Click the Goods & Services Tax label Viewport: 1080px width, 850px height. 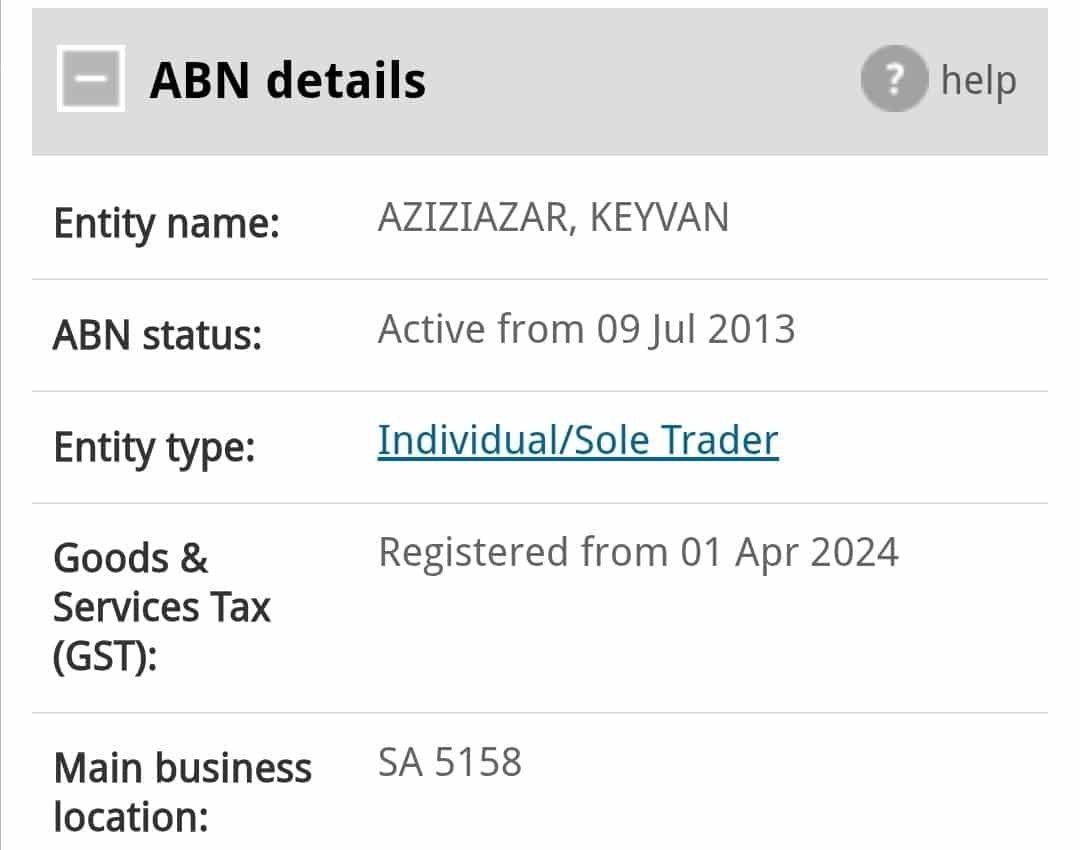tap(161, 581)
